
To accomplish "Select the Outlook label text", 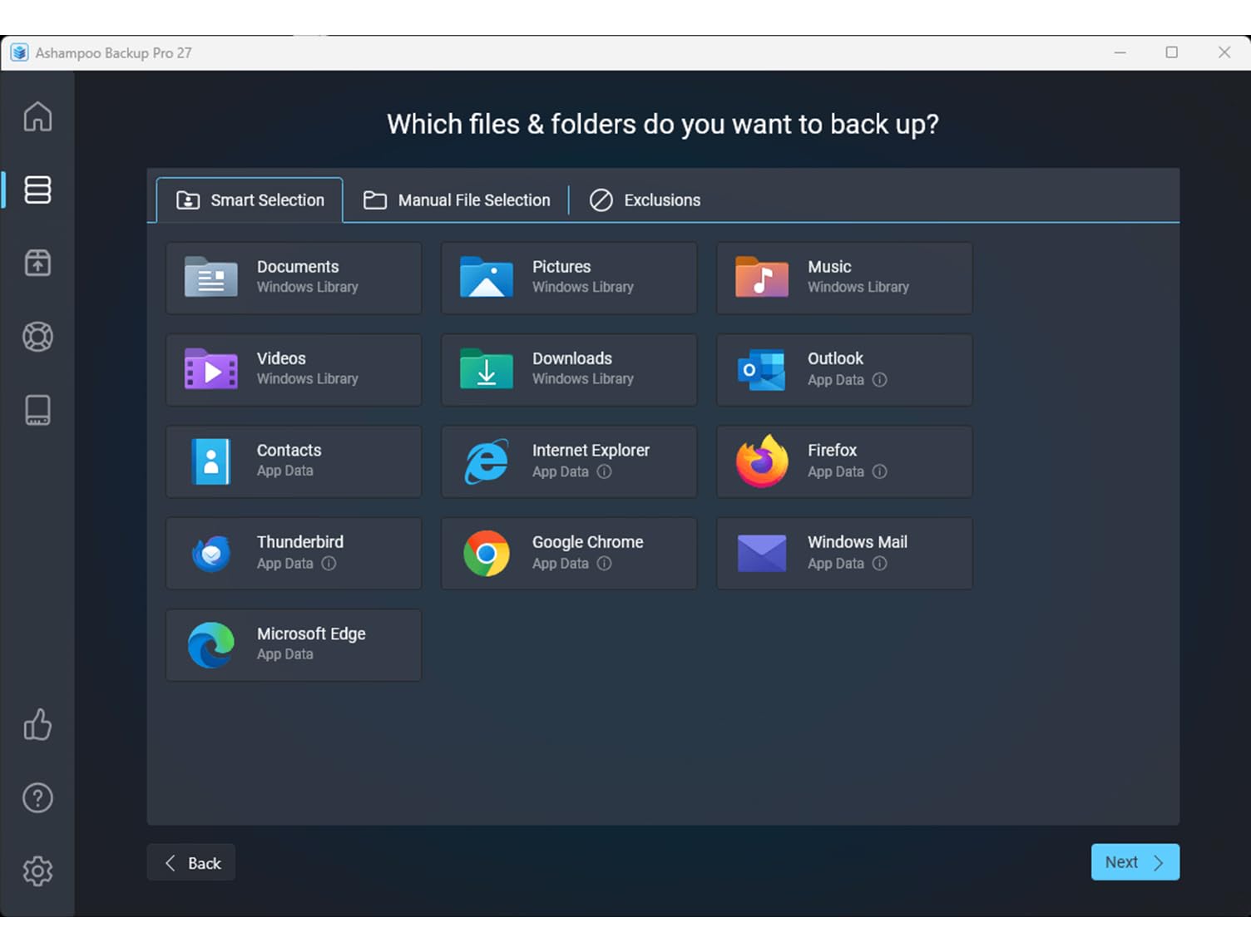I will tap(835, 358).
